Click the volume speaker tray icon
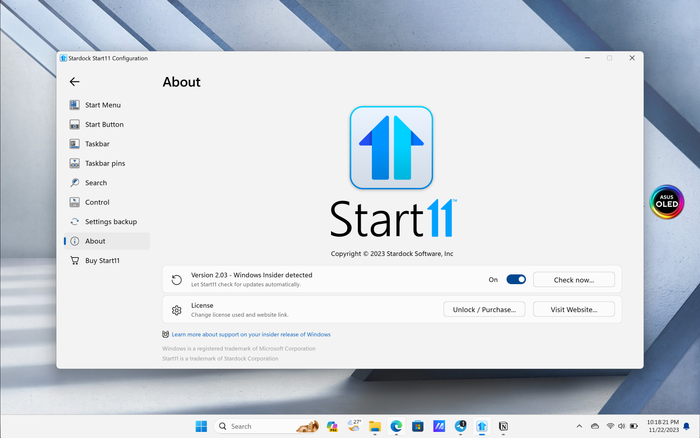This screenshot has height=438, width=700. [621, 426]
